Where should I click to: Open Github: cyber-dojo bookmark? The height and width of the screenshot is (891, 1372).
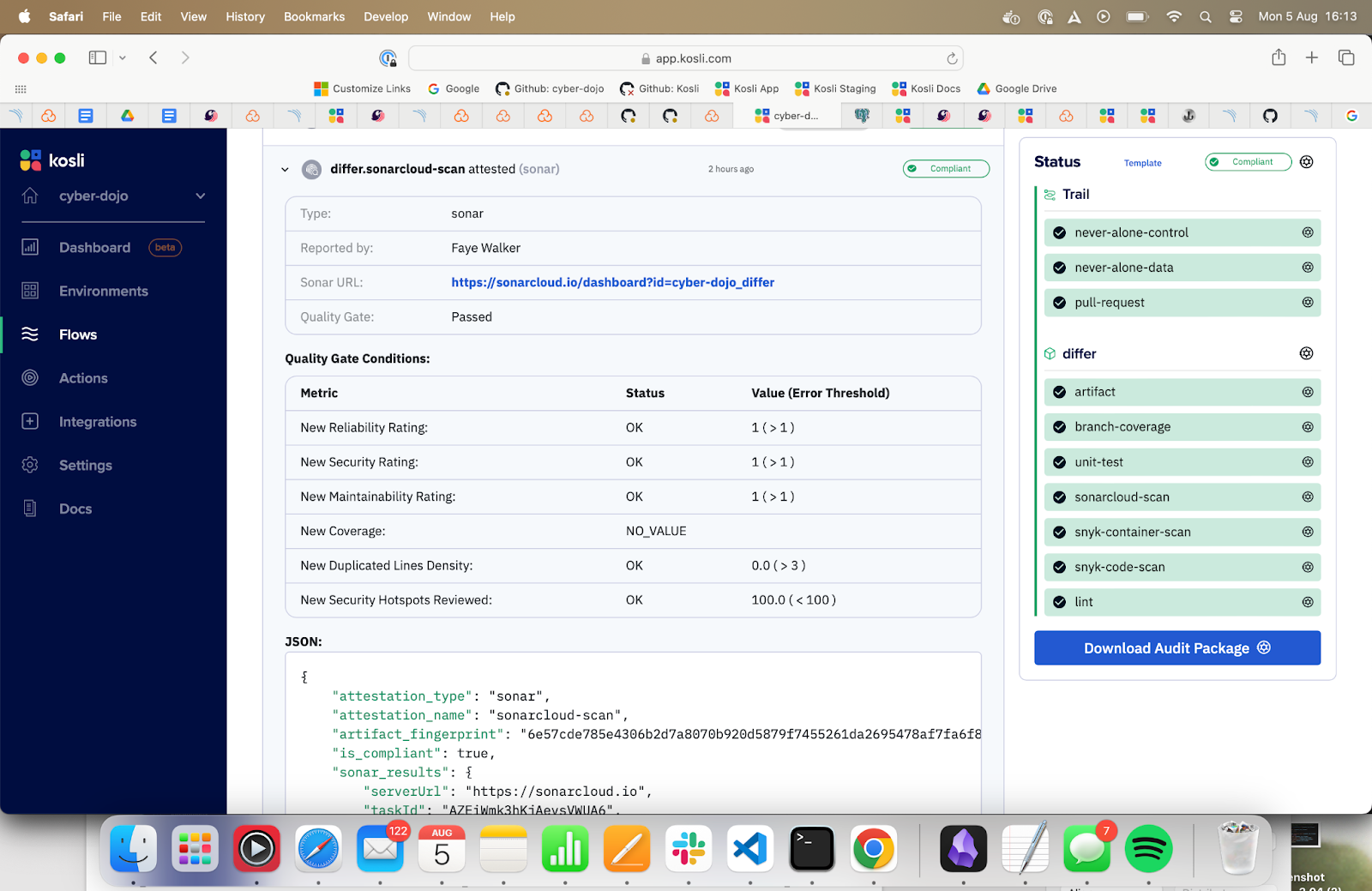(550, 88)
